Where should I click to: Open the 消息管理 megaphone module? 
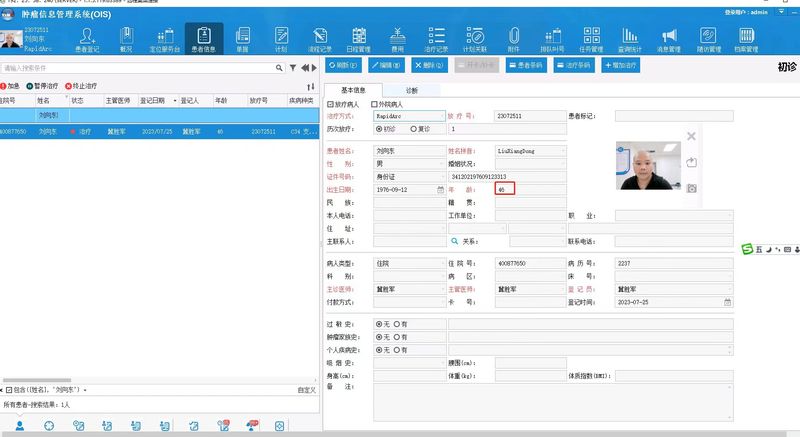coord(669,40)
